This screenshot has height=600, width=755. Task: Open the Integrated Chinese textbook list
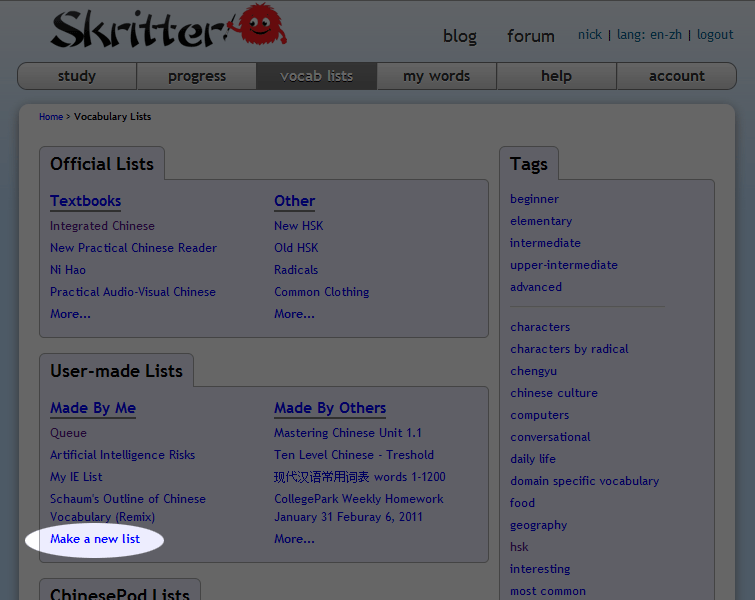click(102, 226)
